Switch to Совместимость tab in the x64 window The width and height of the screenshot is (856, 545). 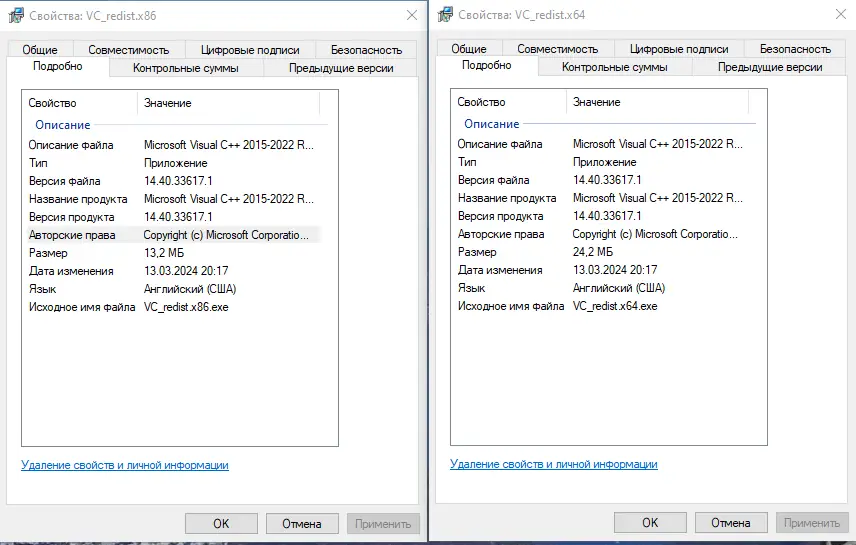558,48
